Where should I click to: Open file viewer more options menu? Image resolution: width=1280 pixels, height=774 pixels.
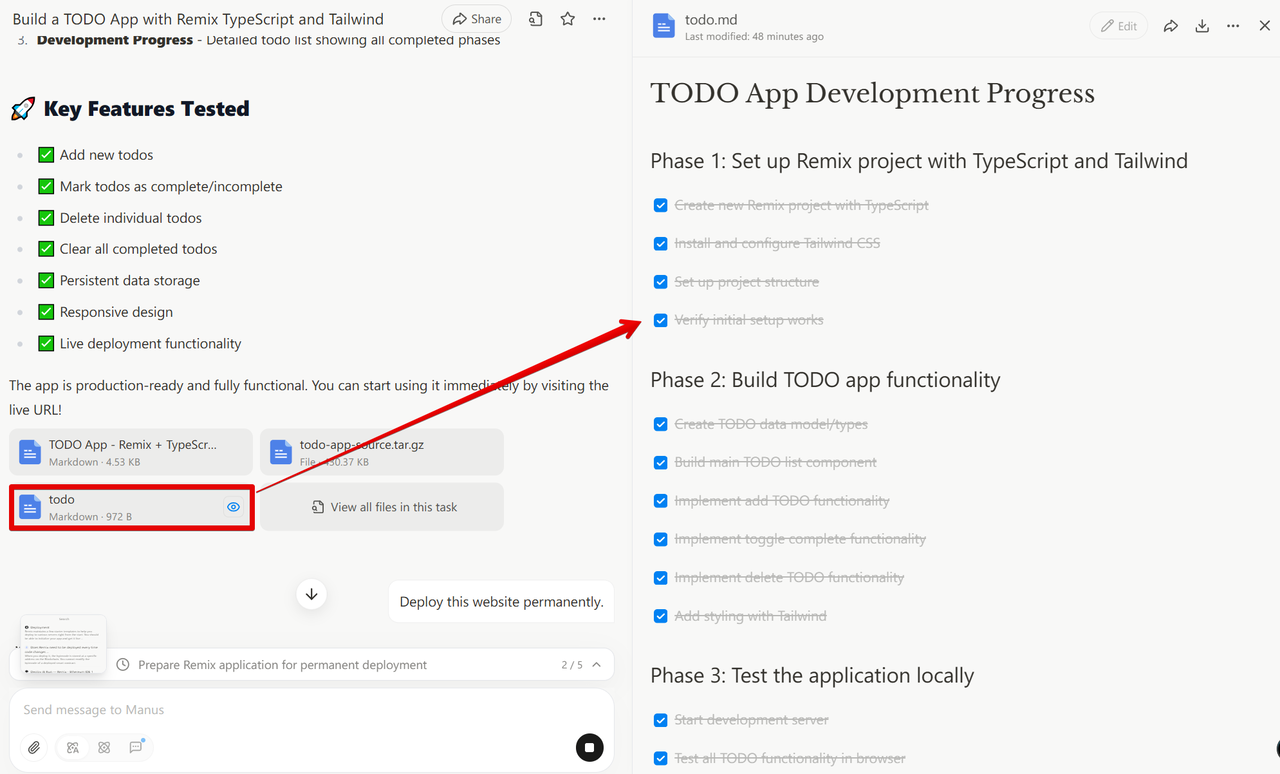click(1233, 26)
